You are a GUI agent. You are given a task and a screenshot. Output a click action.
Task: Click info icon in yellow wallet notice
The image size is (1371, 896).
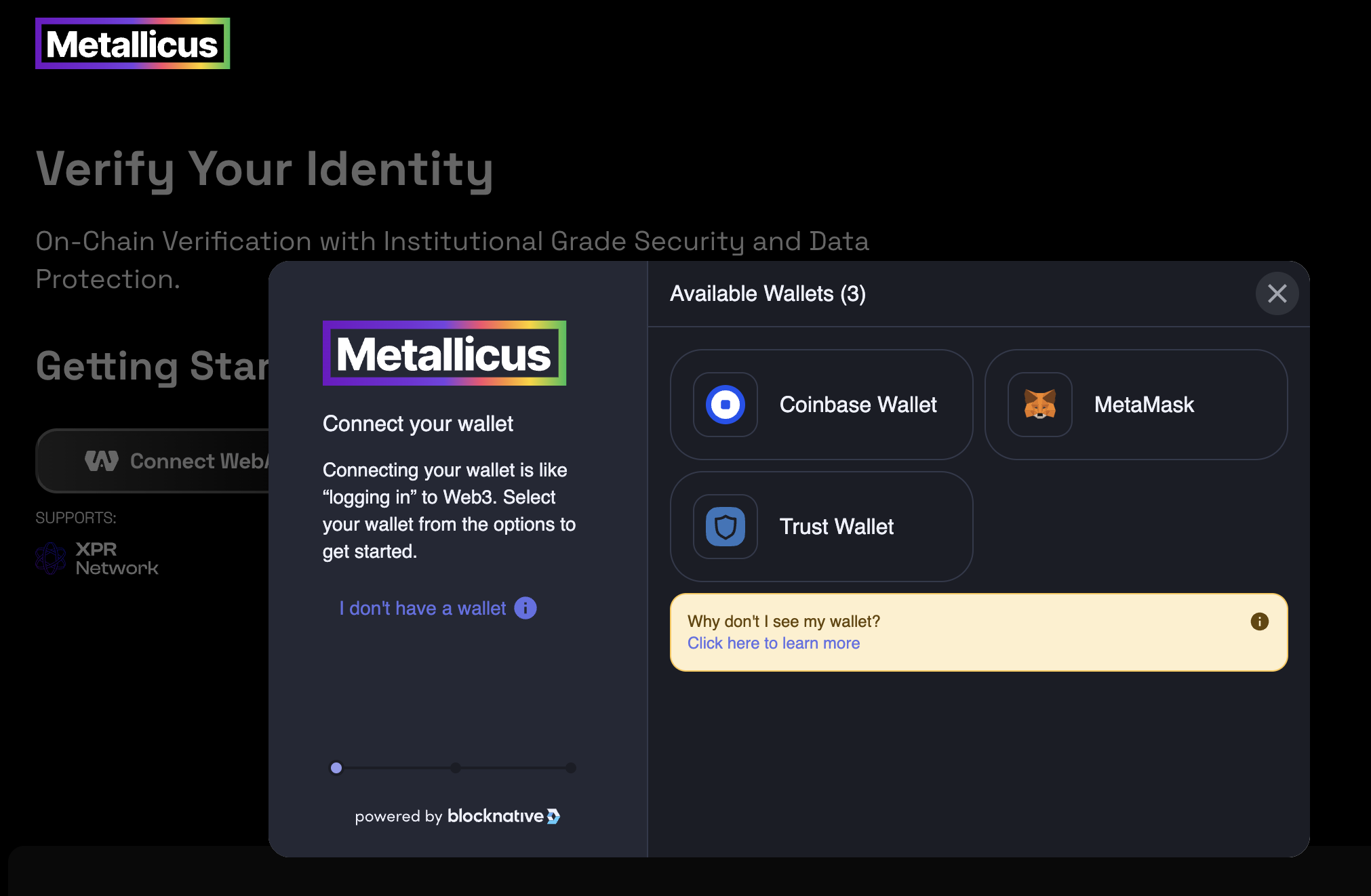pyautogui.click(x=1259, y=622)
